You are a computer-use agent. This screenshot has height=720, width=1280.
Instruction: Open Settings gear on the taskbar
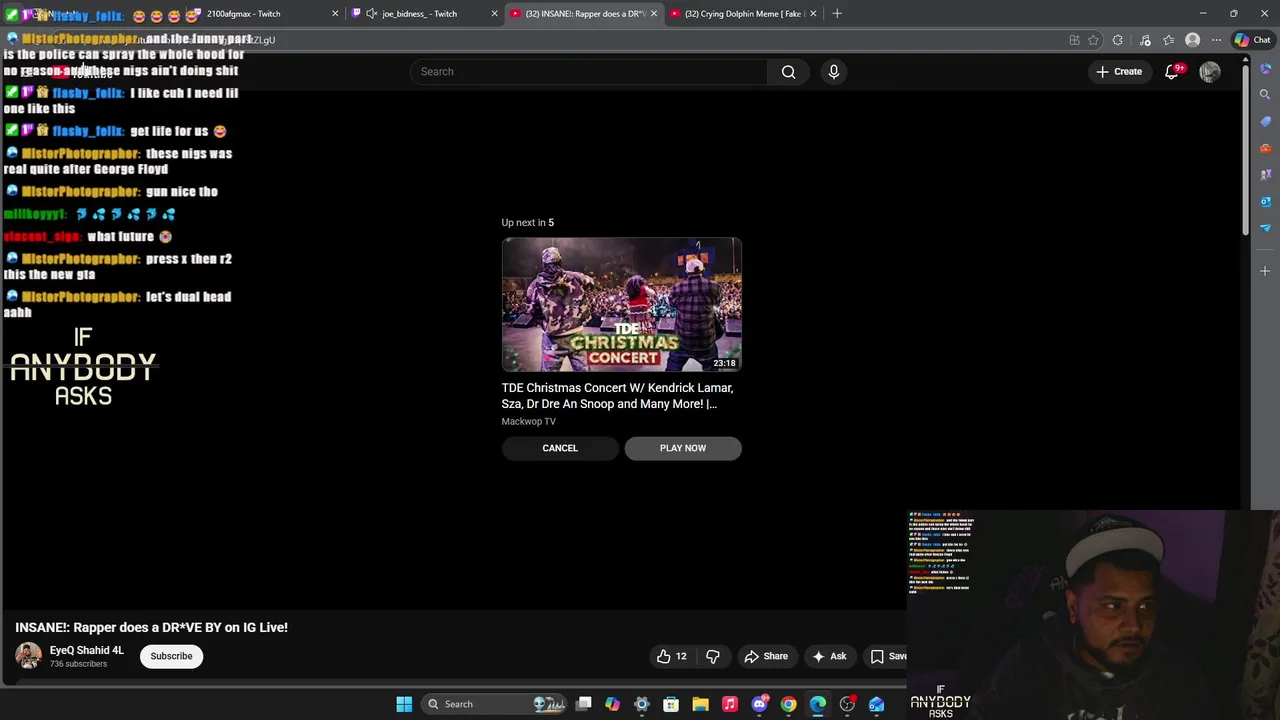tap(642, 704)
